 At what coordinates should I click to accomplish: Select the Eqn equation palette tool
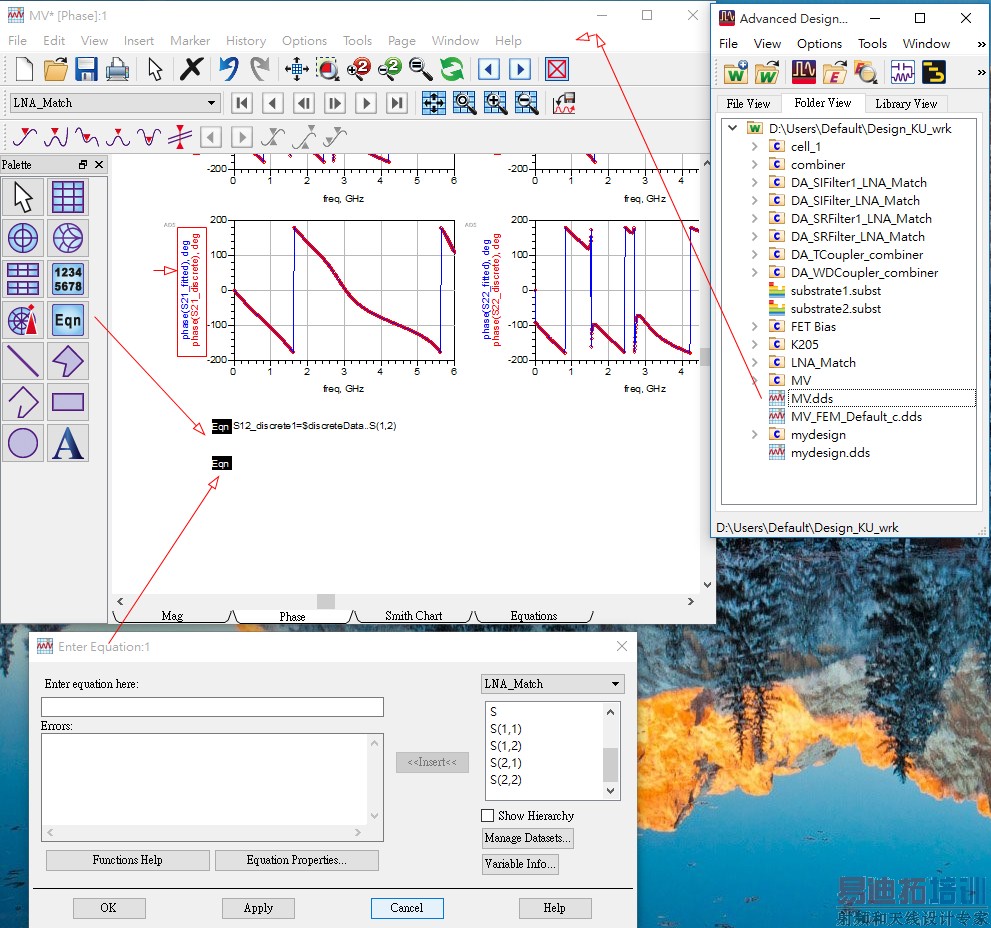click(67, 320)
